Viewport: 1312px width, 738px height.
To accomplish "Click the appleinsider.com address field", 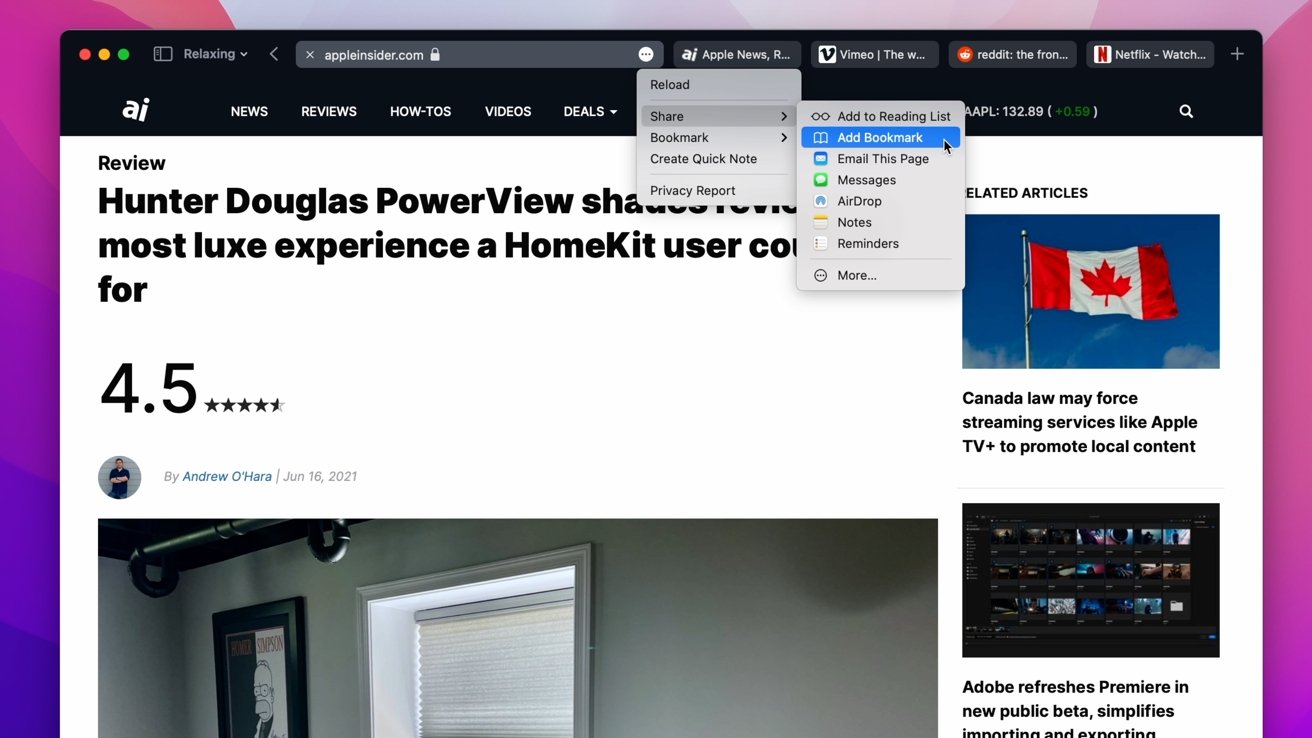I will coord(479,55).
